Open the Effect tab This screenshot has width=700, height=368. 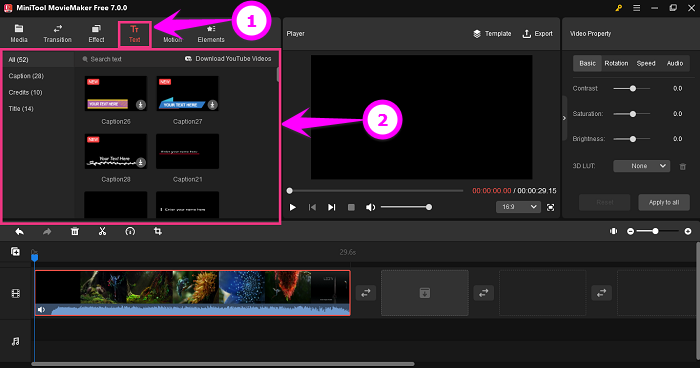[96, 34]
